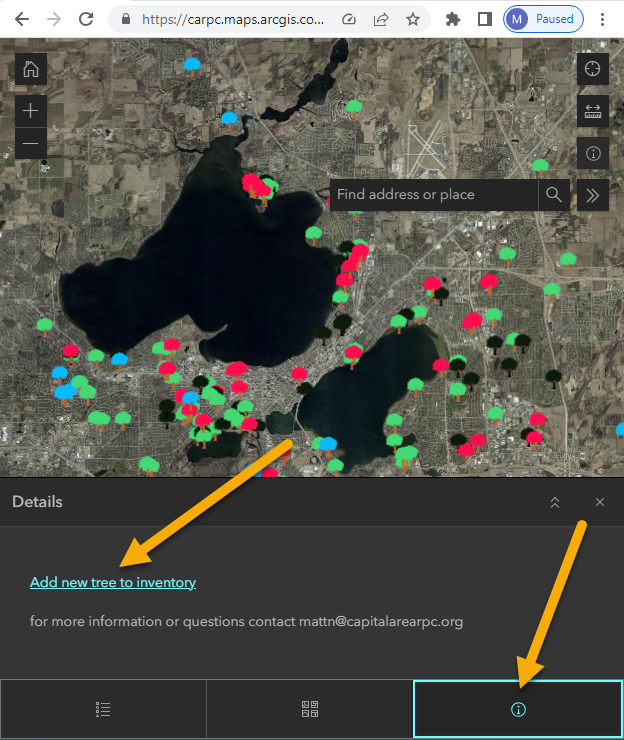Open the map info button on the right

[593, 153]
